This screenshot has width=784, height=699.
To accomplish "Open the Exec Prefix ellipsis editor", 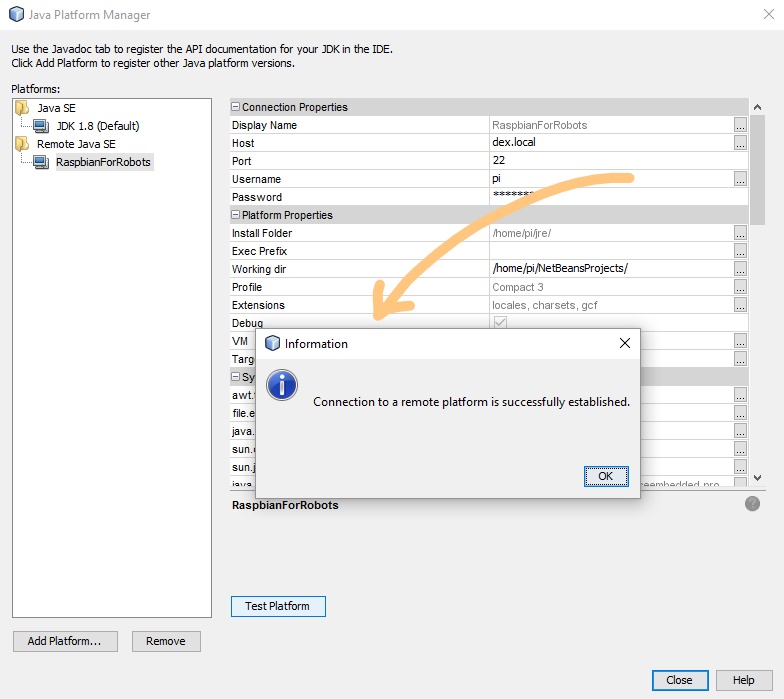I will pyautogui.click(x=740, y=251).
